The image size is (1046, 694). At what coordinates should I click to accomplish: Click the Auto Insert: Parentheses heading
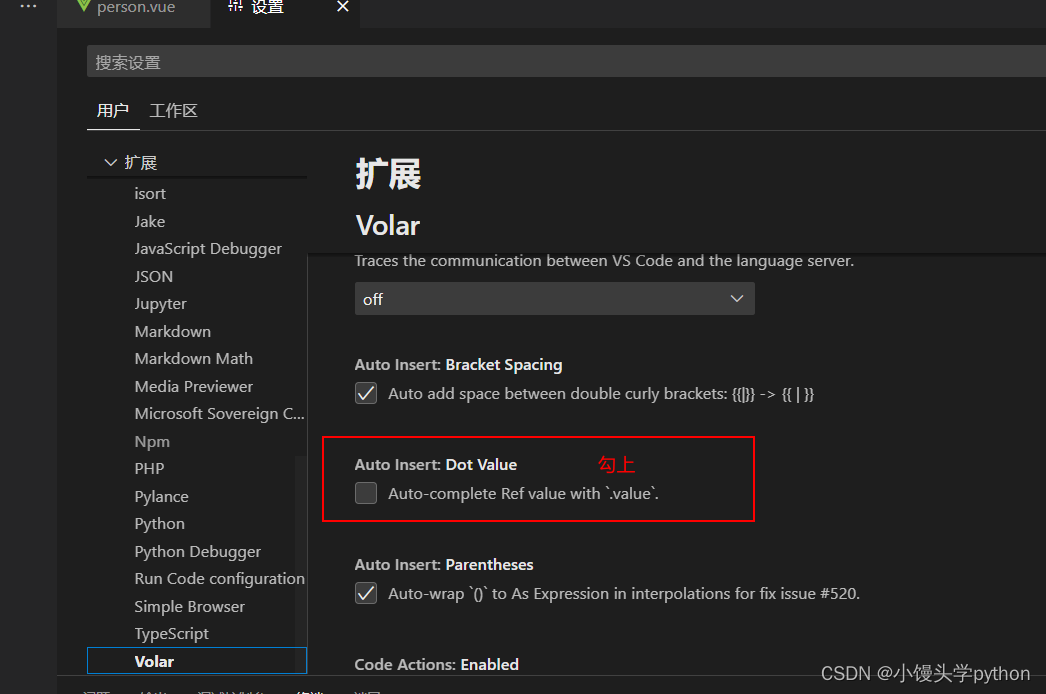tap(444, 565)
